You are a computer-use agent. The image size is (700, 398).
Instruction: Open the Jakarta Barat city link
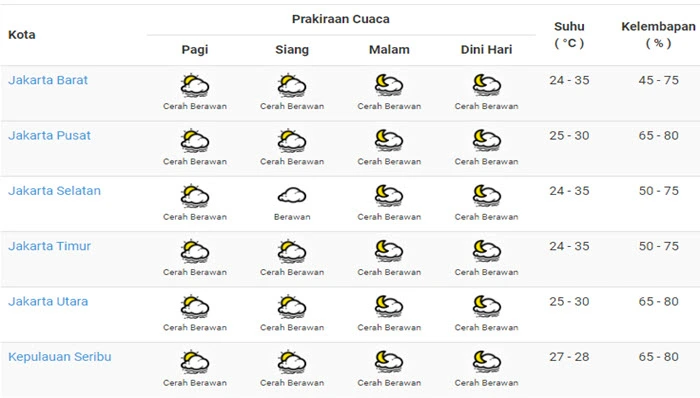(48, 80)
